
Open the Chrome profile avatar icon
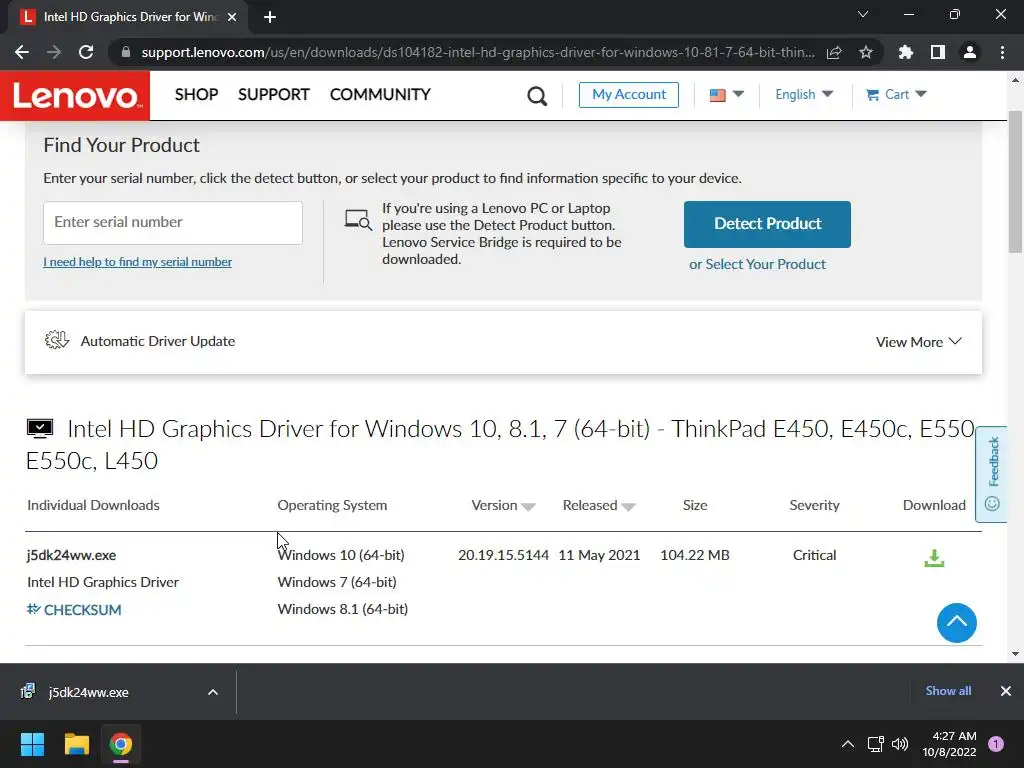pyautogui.click(x=970, y=52)
